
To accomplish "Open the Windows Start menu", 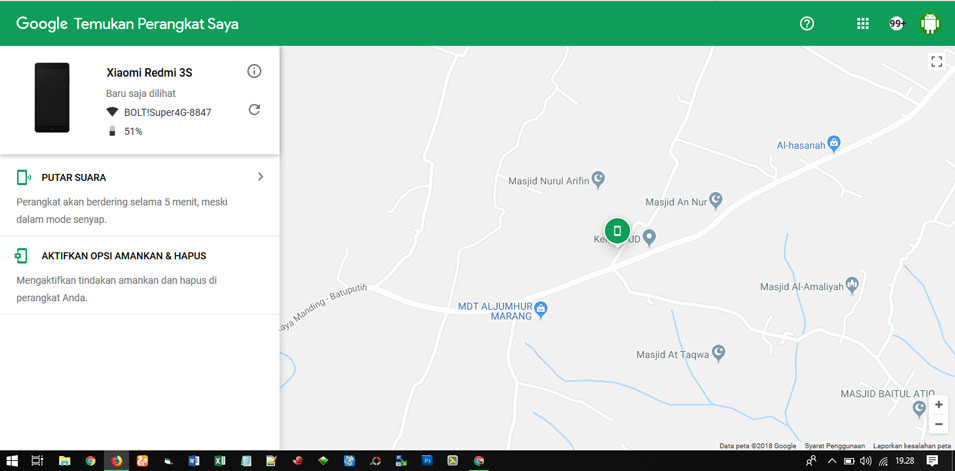I will (12, 461).
